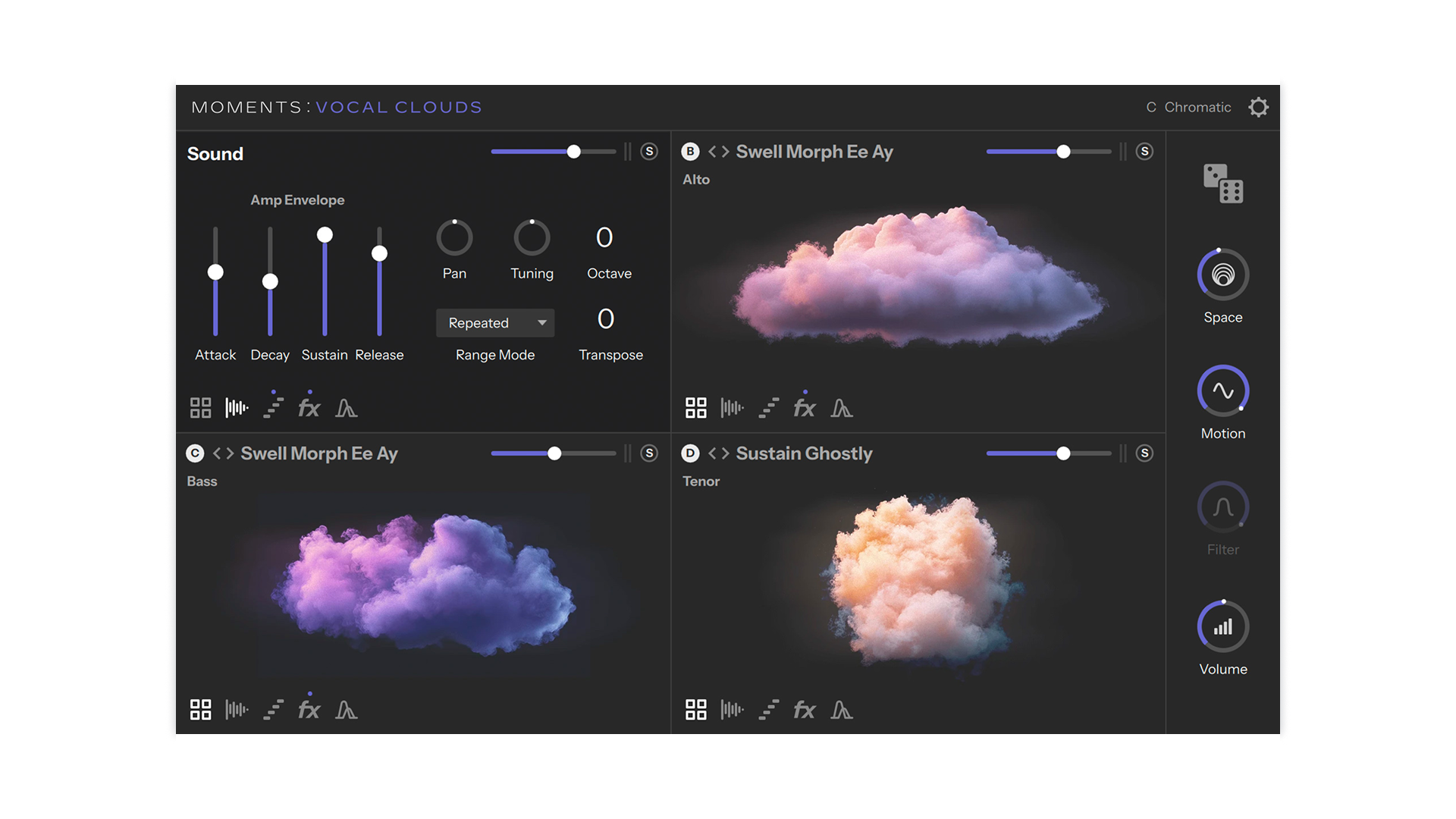Enable the Filter section knob

click(1222, 507)
